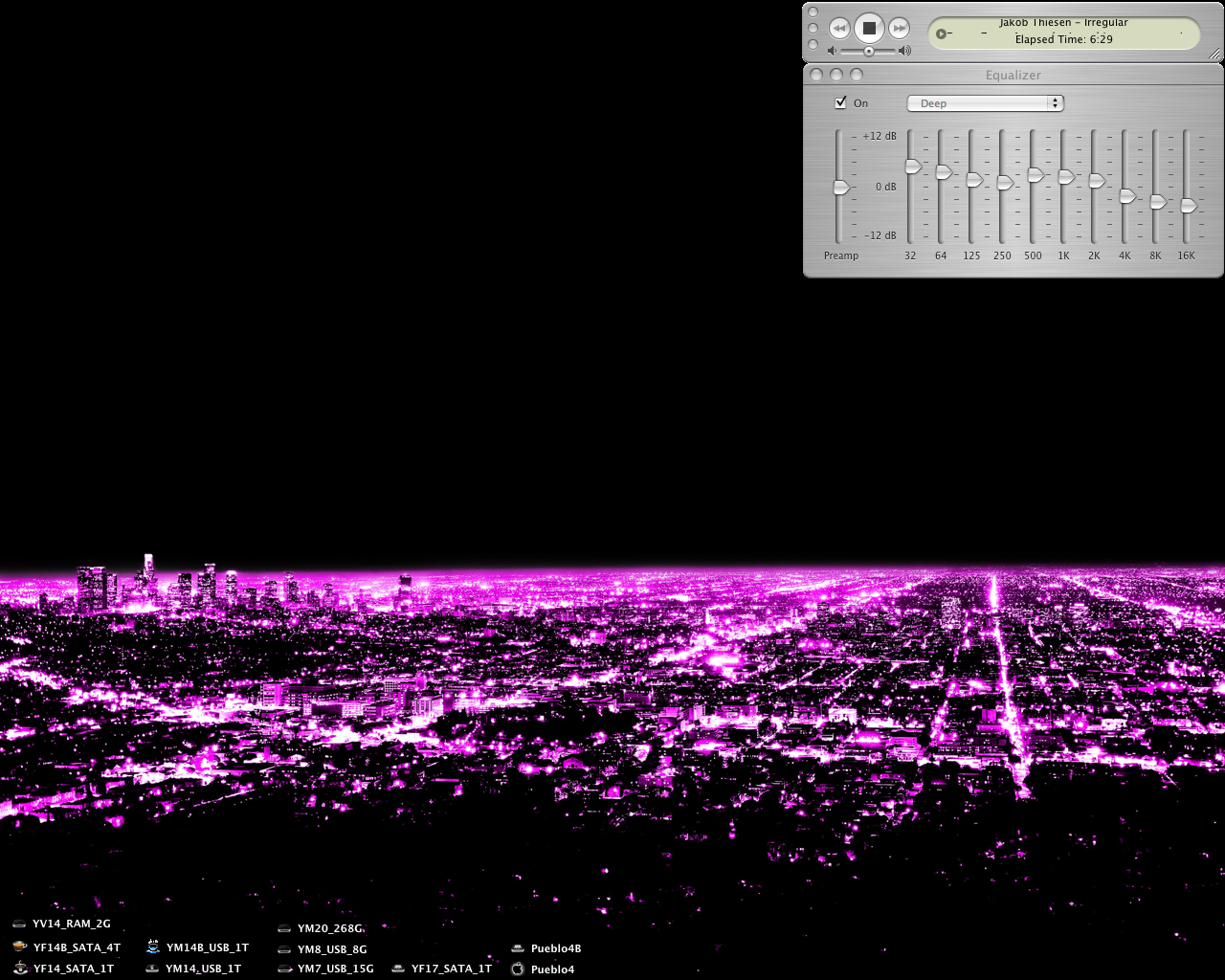The width and height of the screenshot is (1225, 980).
Task: Disable the equalizer On checkbox
Action: 840,102
